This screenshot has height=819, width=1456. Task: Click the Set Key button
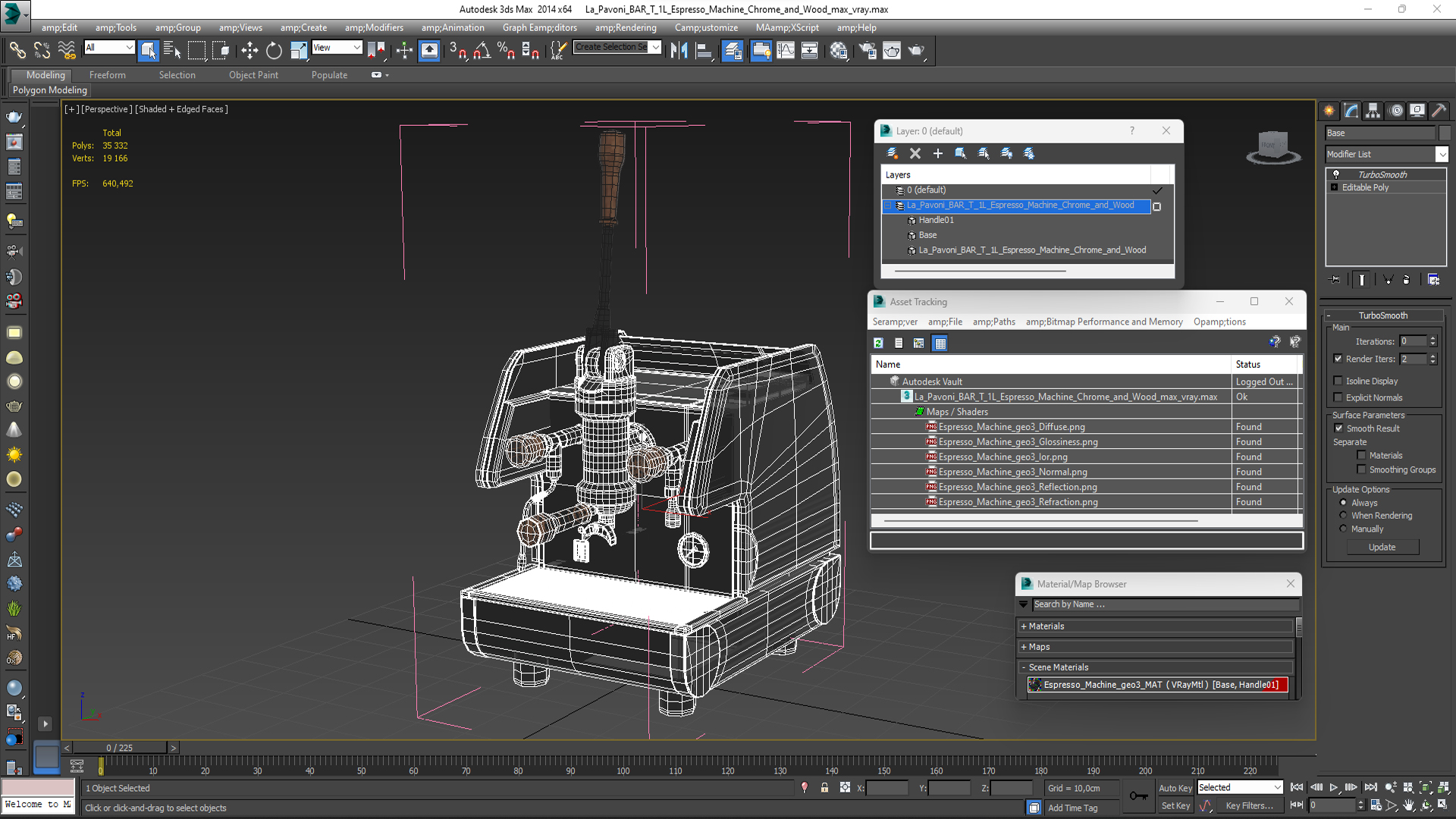(1175, 806)
